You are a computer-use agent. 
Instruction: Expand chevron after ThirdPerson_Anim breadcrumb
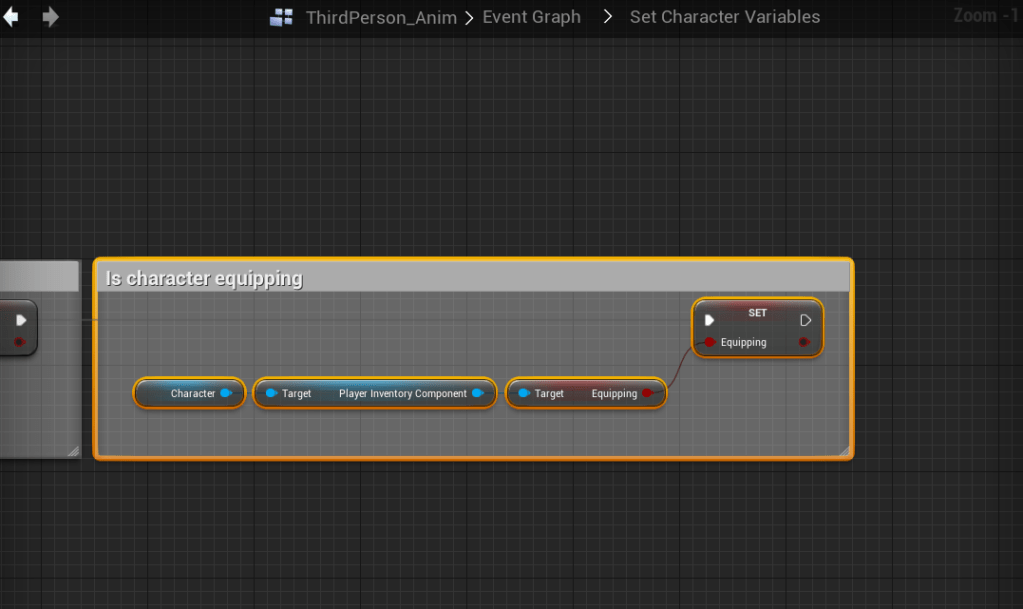point(469,17)
